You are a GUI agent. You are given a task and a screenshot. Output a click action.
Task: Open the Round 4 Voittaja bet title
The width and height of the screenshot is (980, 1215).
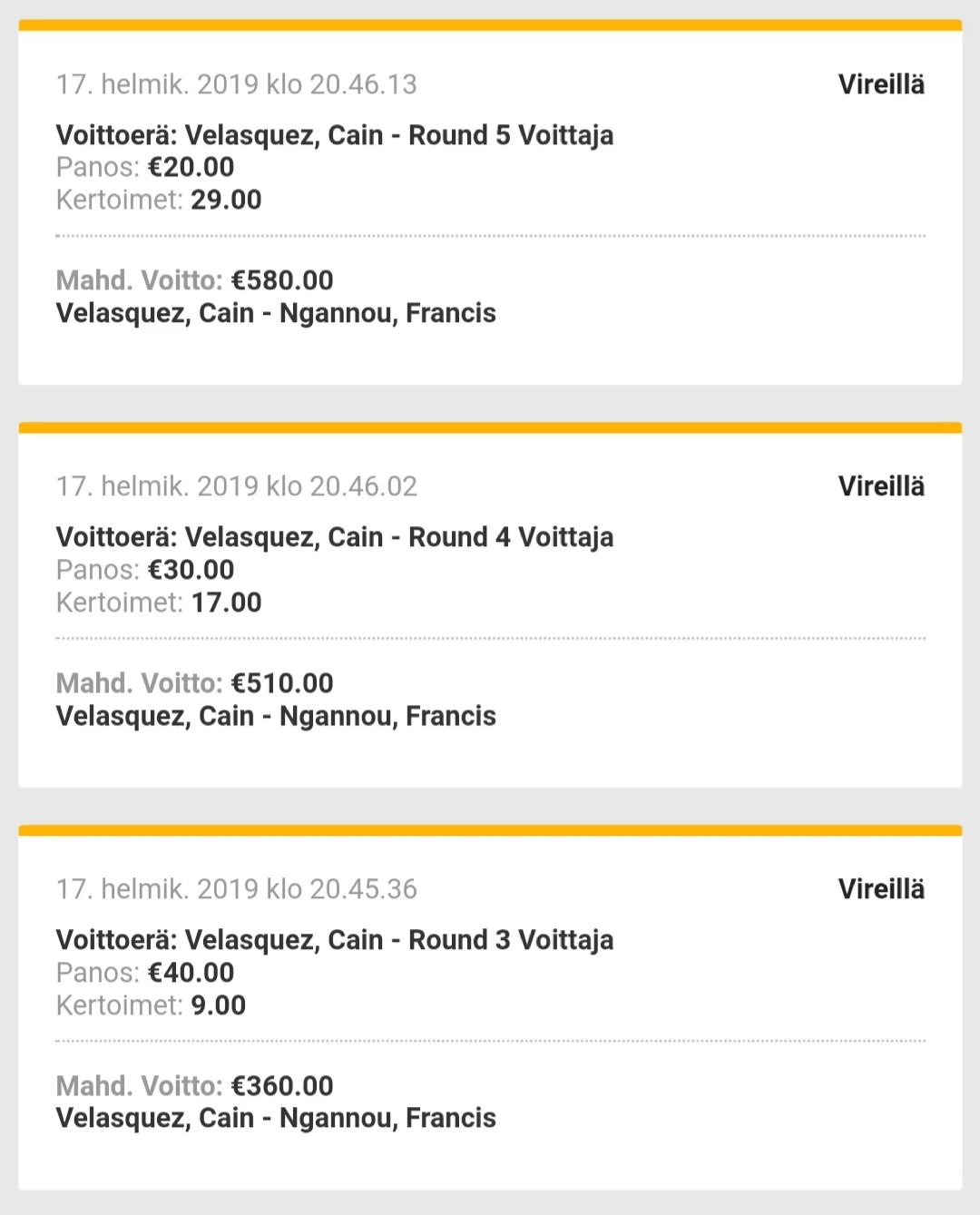tap(334, 537)
